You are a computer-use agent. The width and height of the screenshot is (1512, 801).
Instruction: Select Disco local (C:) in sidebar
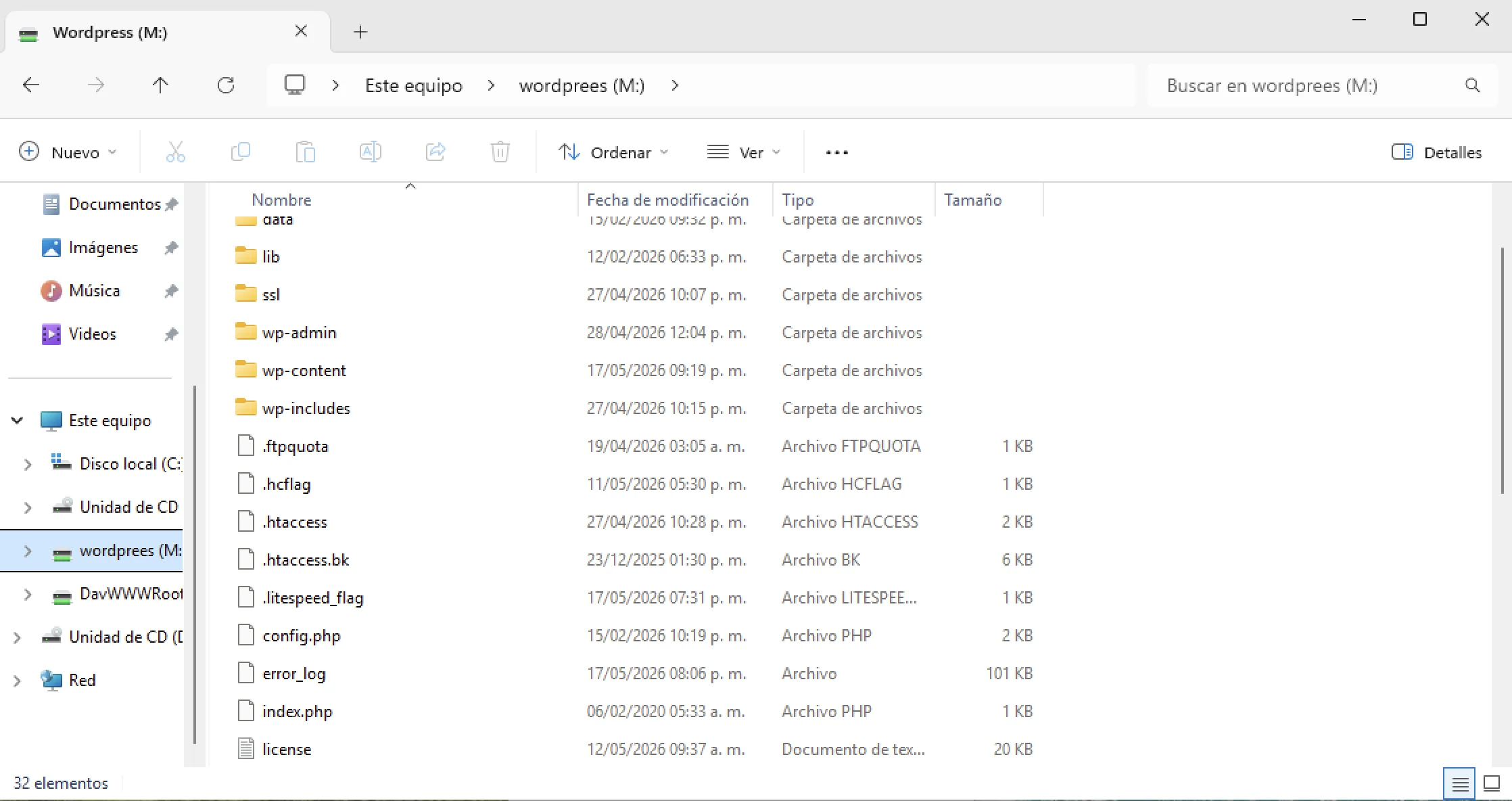[116, 464]
